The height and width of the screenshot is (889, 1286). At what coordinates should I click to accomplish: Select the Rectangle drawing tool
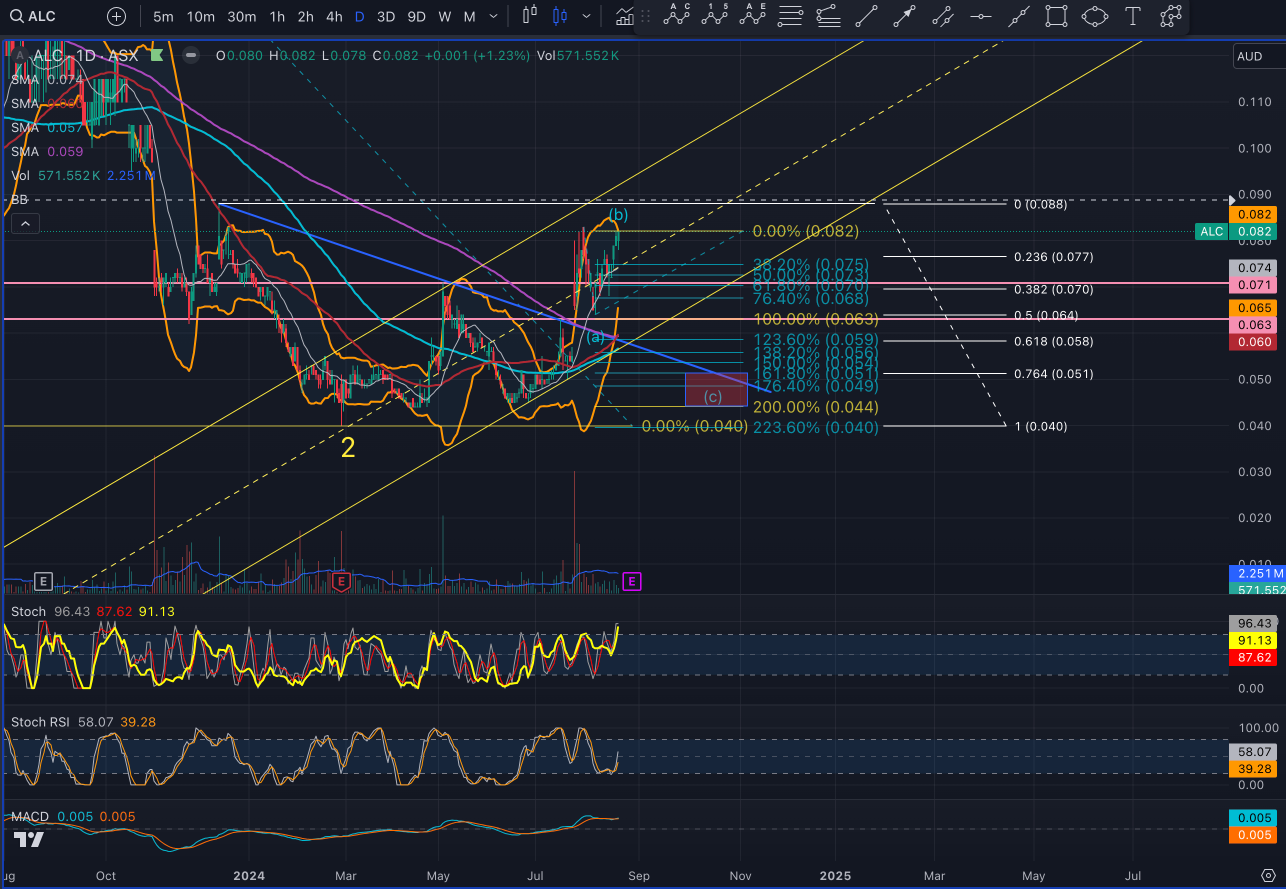pos(1056,16)
